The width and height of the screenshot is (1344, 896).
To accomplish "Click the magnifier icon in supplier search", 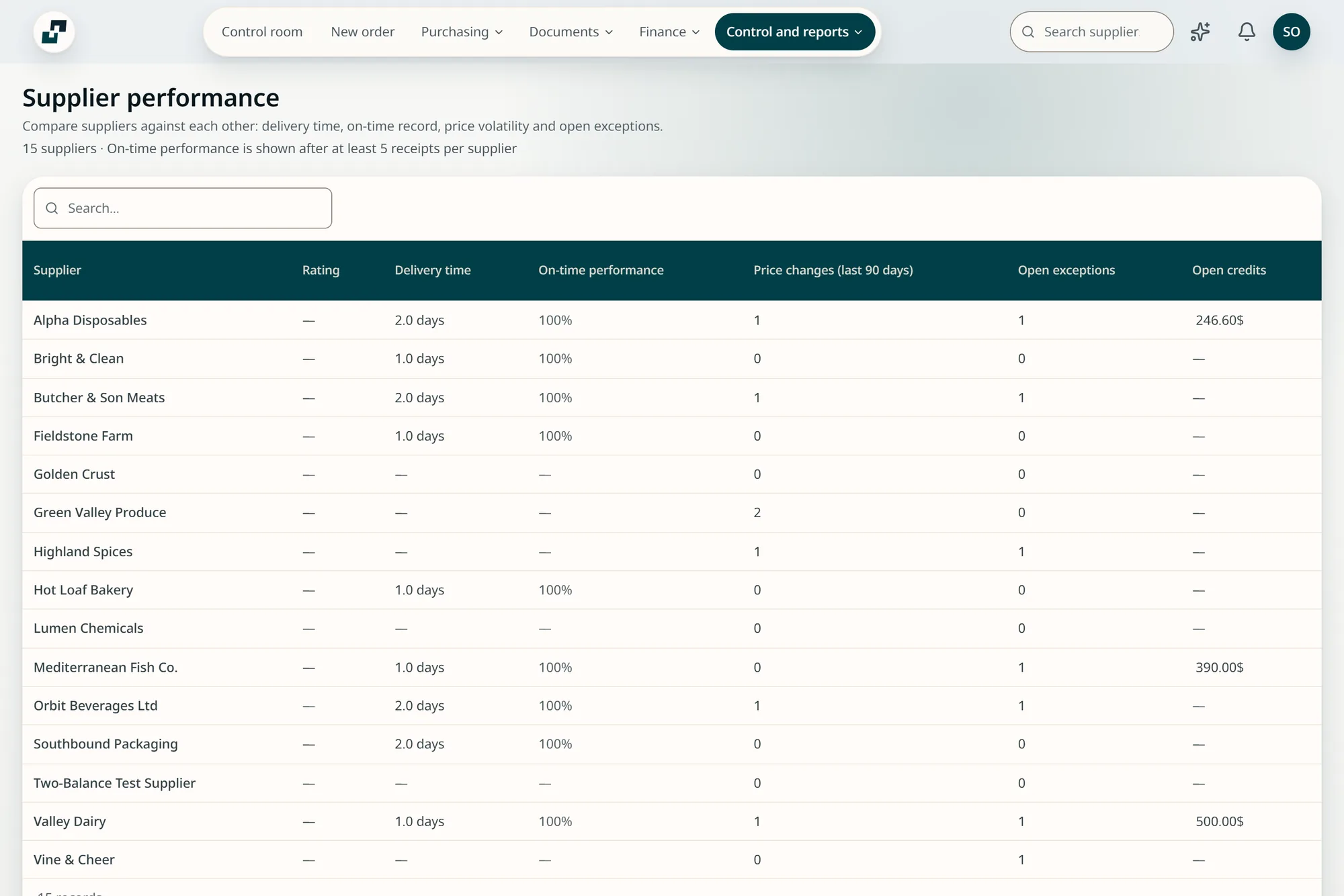I will pyautogui.click(x=1028, y=32).
